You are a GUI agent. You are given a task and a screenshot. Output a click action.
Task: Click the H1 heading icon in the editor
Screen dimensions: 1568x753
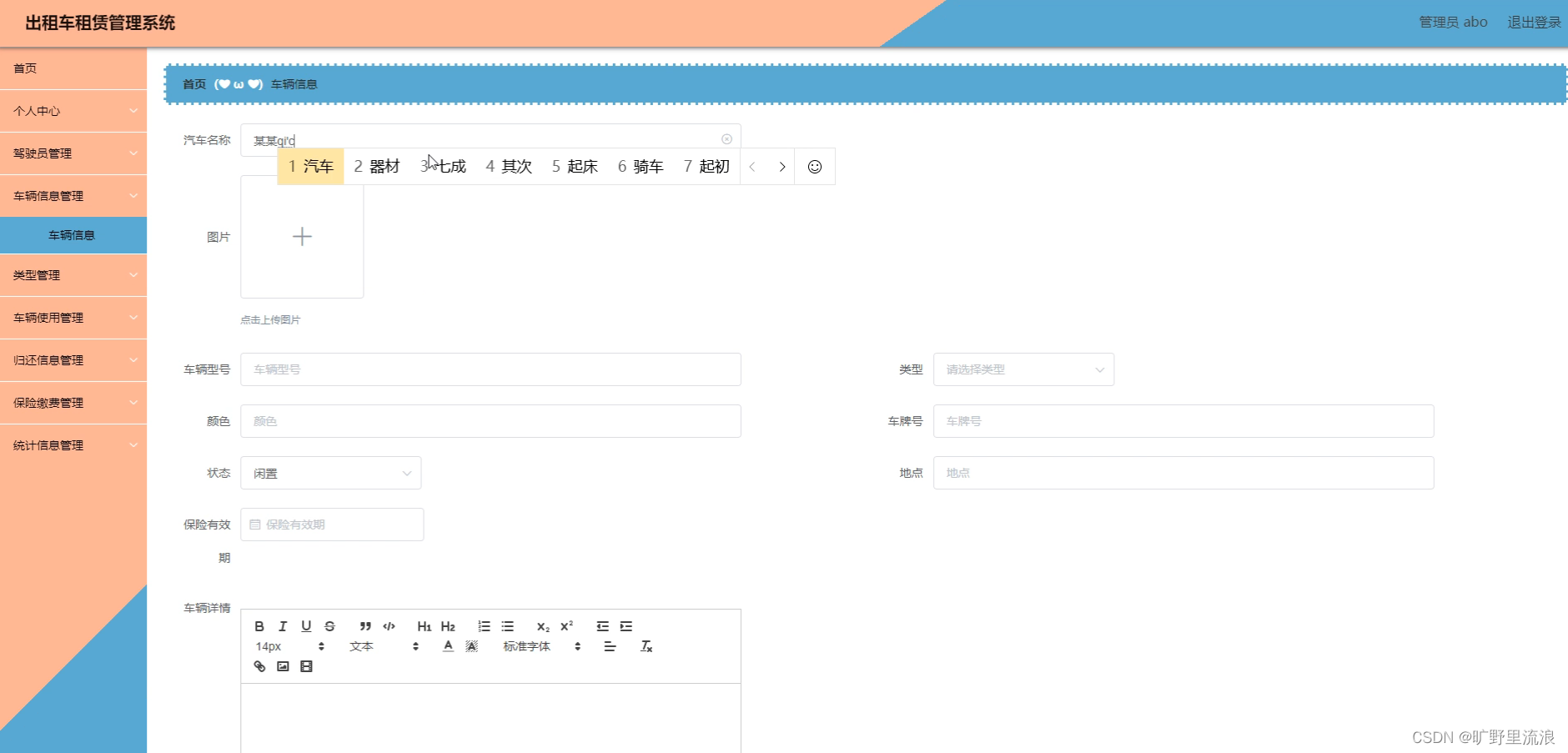click(425, 626)
